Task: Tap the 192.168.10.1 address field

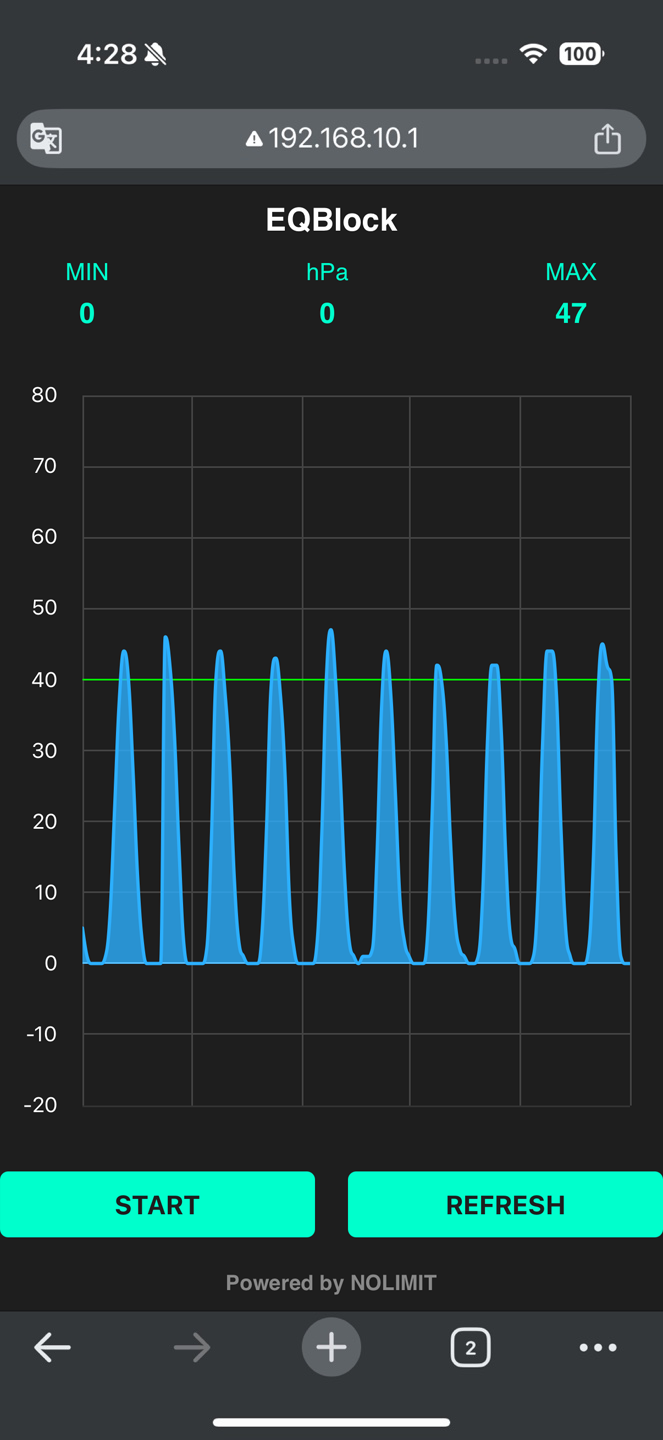Action: 343,138
